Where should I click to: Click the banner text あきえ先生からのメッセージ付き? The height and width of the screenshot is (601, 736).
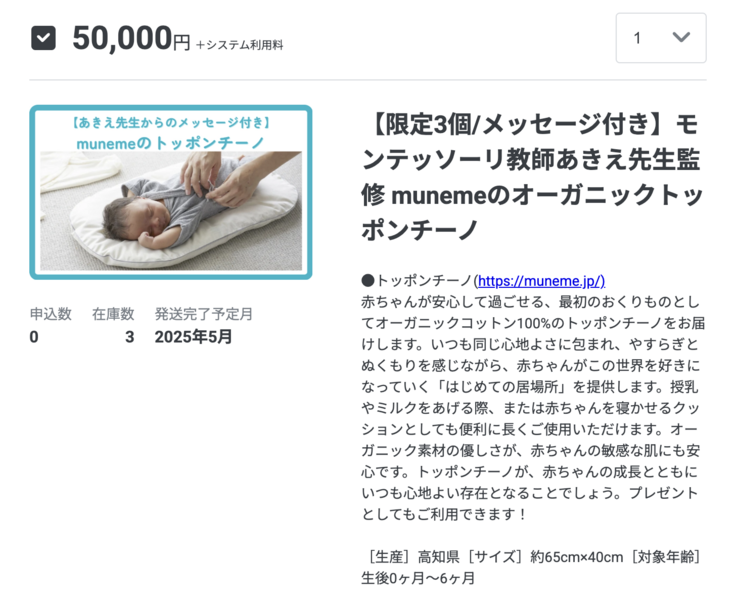coord(171,123)
